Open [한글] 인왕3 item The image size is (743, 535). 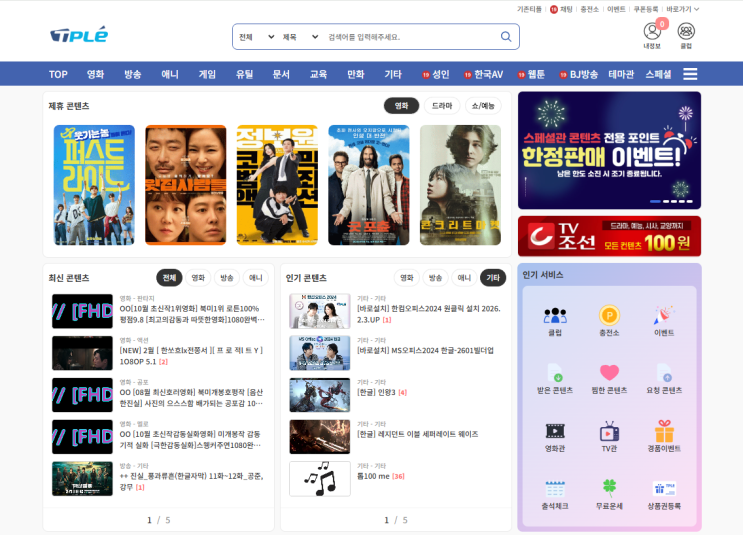pos(381,392)
